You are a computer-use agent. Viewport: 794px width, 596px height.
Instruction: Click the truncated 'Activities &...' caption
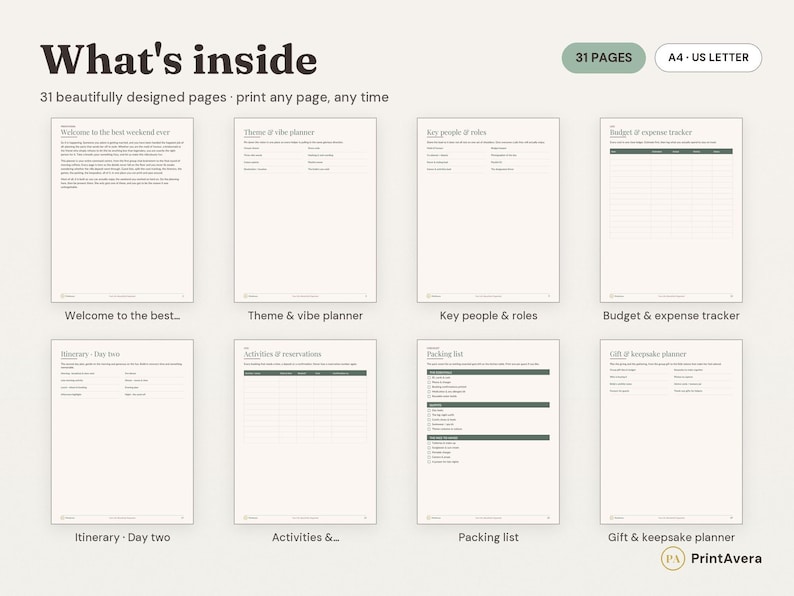[305, 537]
